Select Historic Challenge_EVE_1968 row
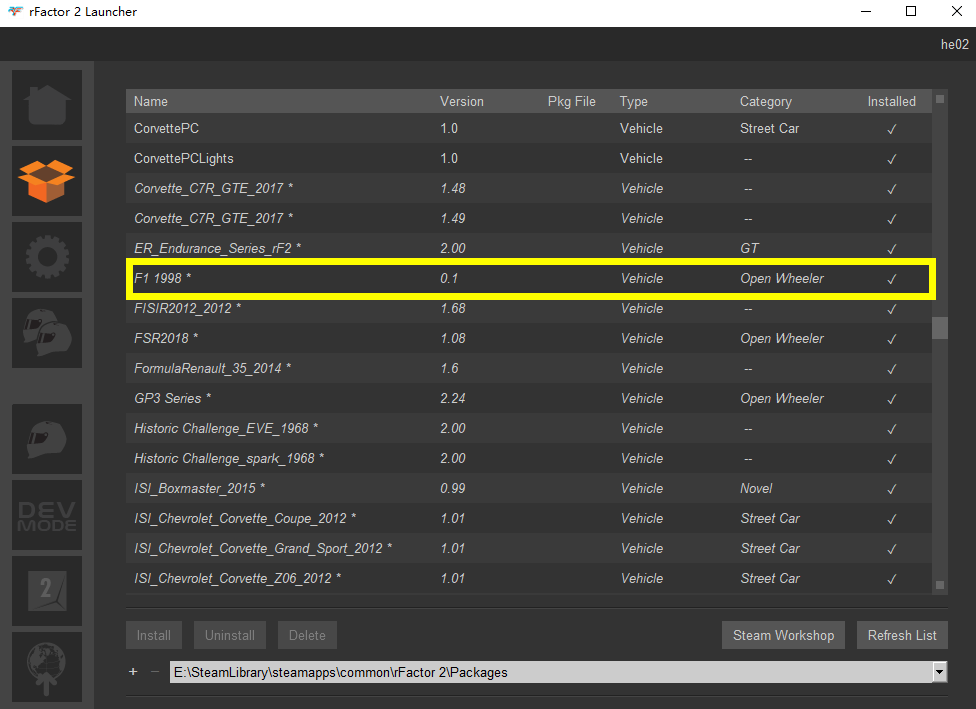The image size is (976, 709). click(528, 428)
